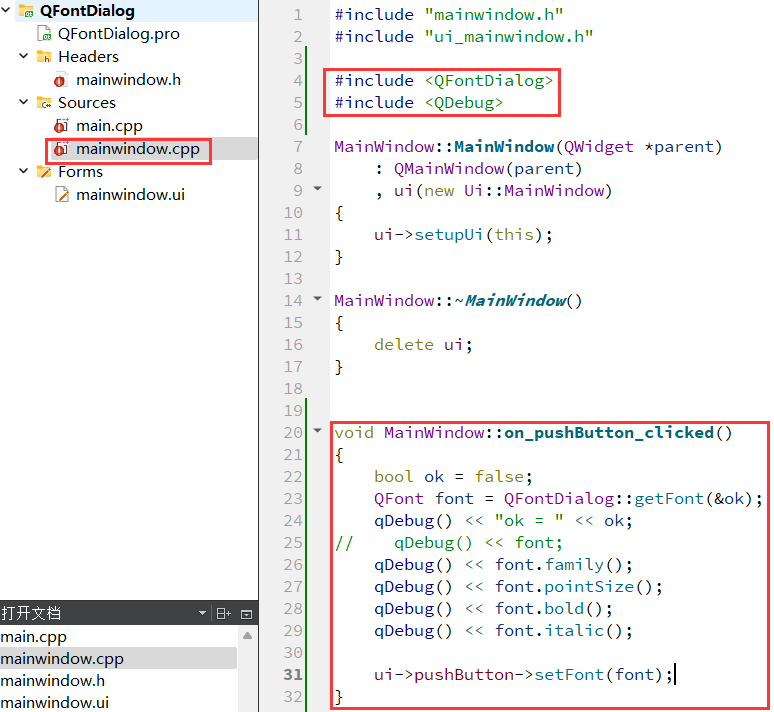774x712 pixels.
Task: Open QFontDialog.pro in the project tree
Action: 118,34
